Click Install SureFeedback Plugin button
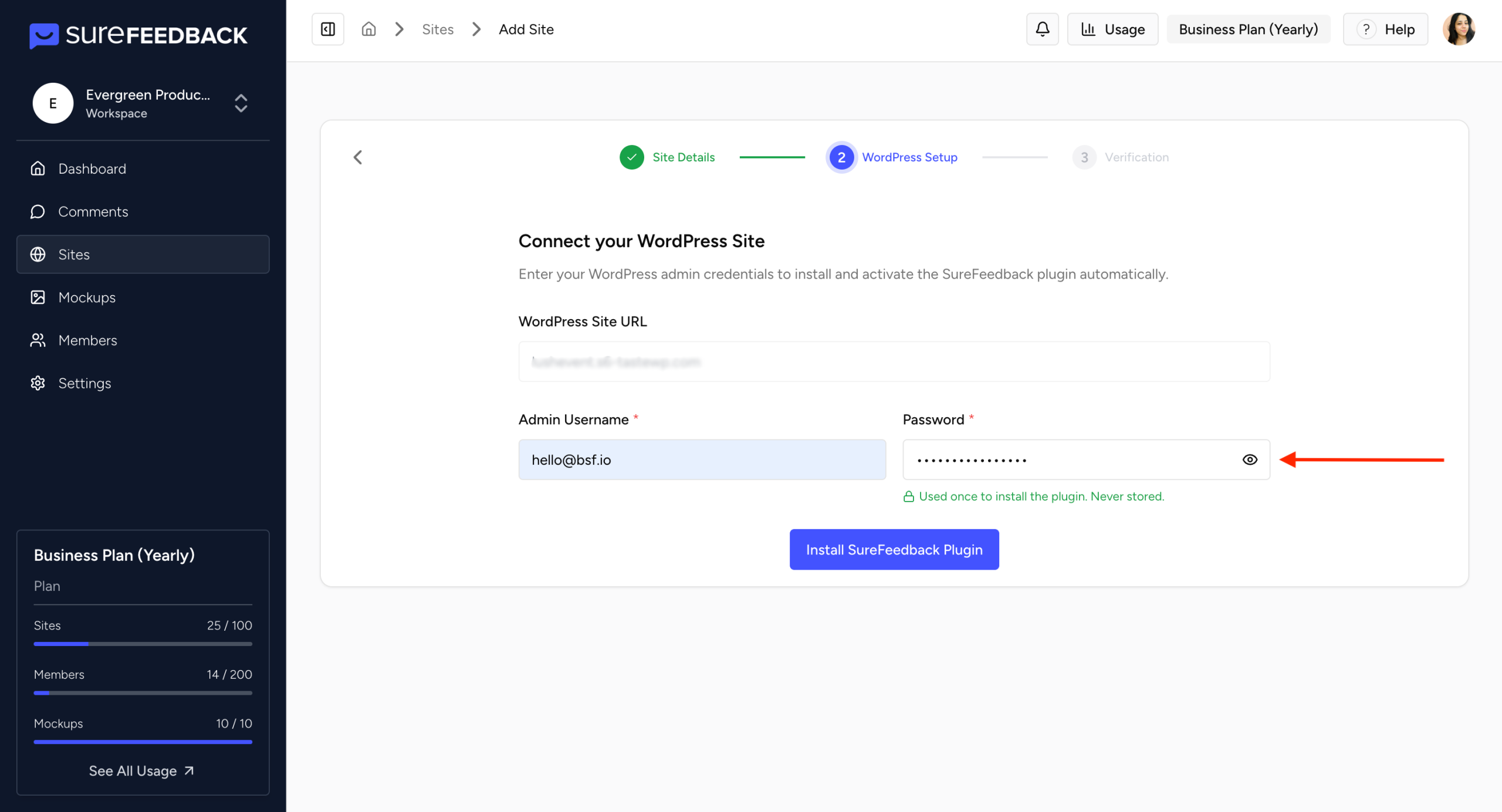This screenshot has height=812, width=1502. 894,550
